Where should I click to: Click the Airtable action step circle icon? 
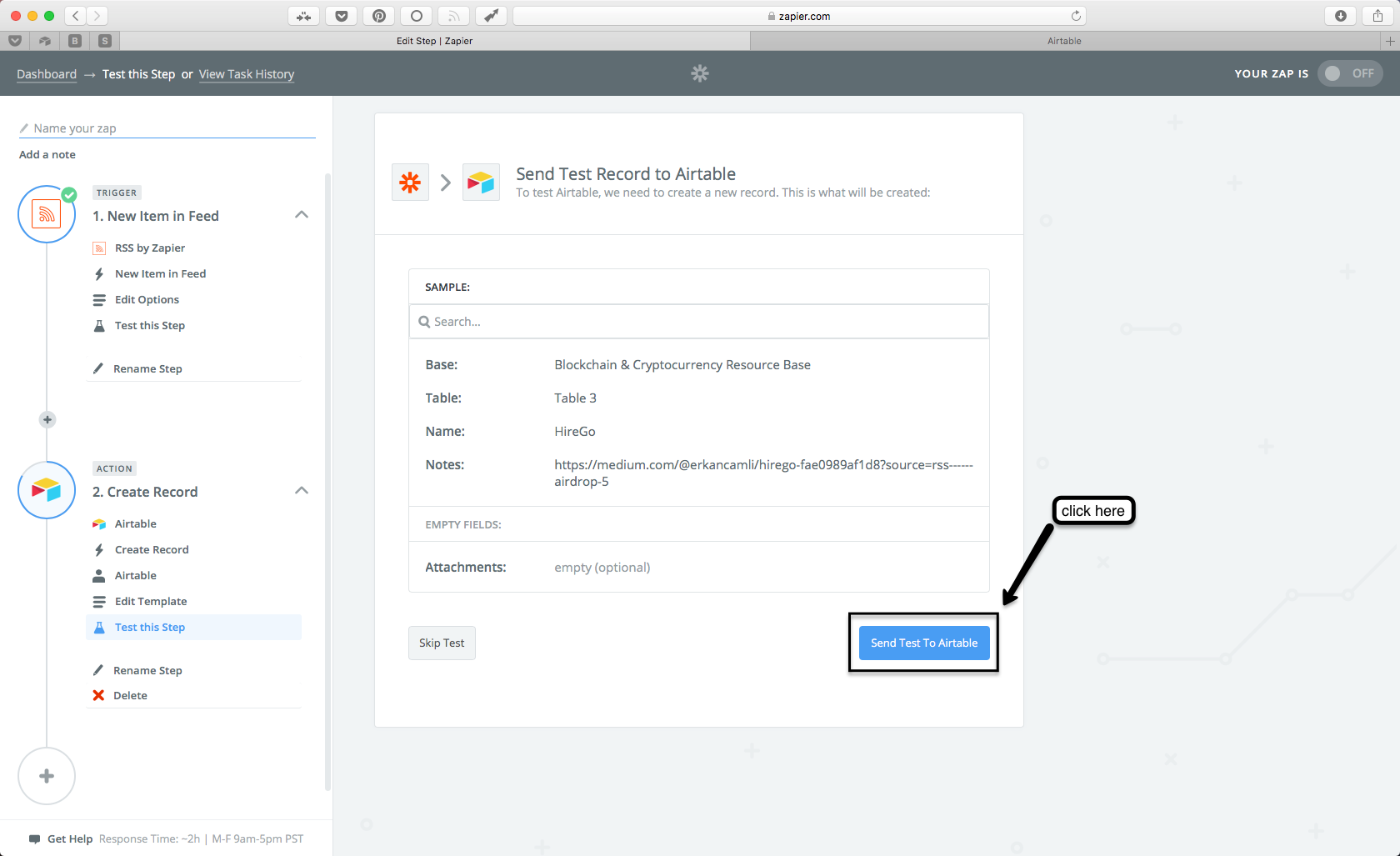coord(47,490)
